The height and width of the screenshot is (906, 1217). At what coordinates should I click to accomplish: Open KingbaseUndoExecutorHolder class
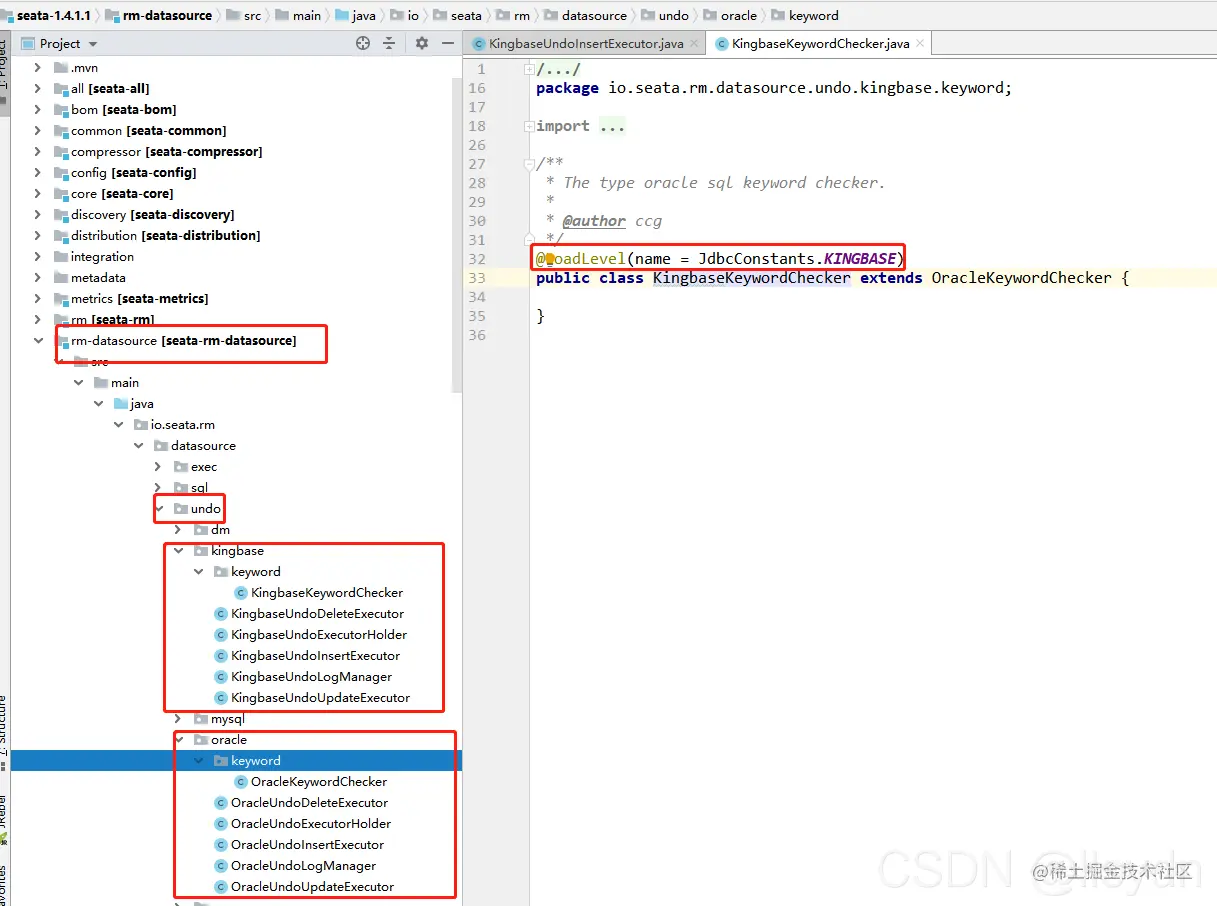[x=319, y=635]
